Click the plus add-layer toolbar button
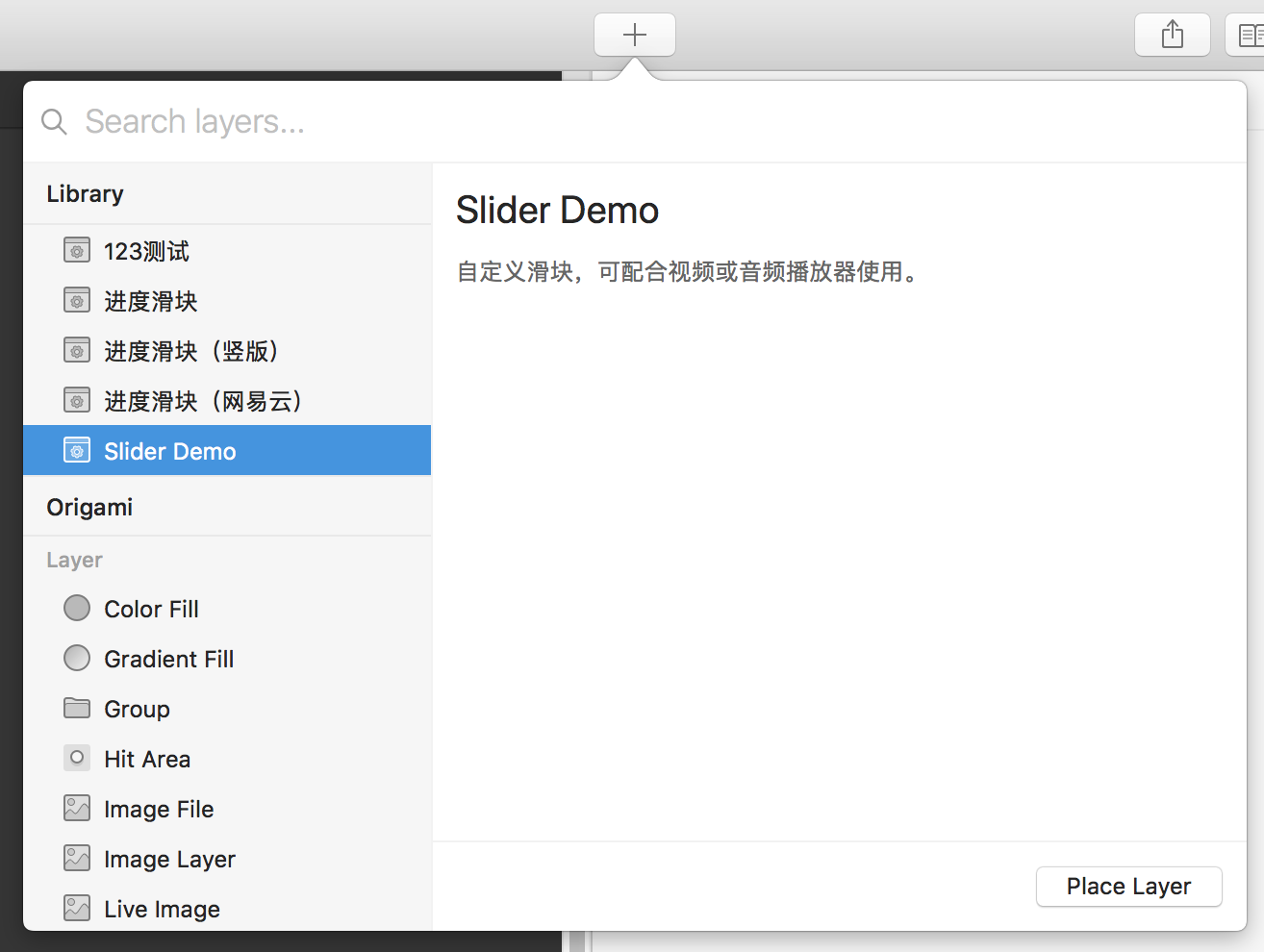Image resolution: width=1264 pixels, height=952 pixels. [x=634, y=36]
